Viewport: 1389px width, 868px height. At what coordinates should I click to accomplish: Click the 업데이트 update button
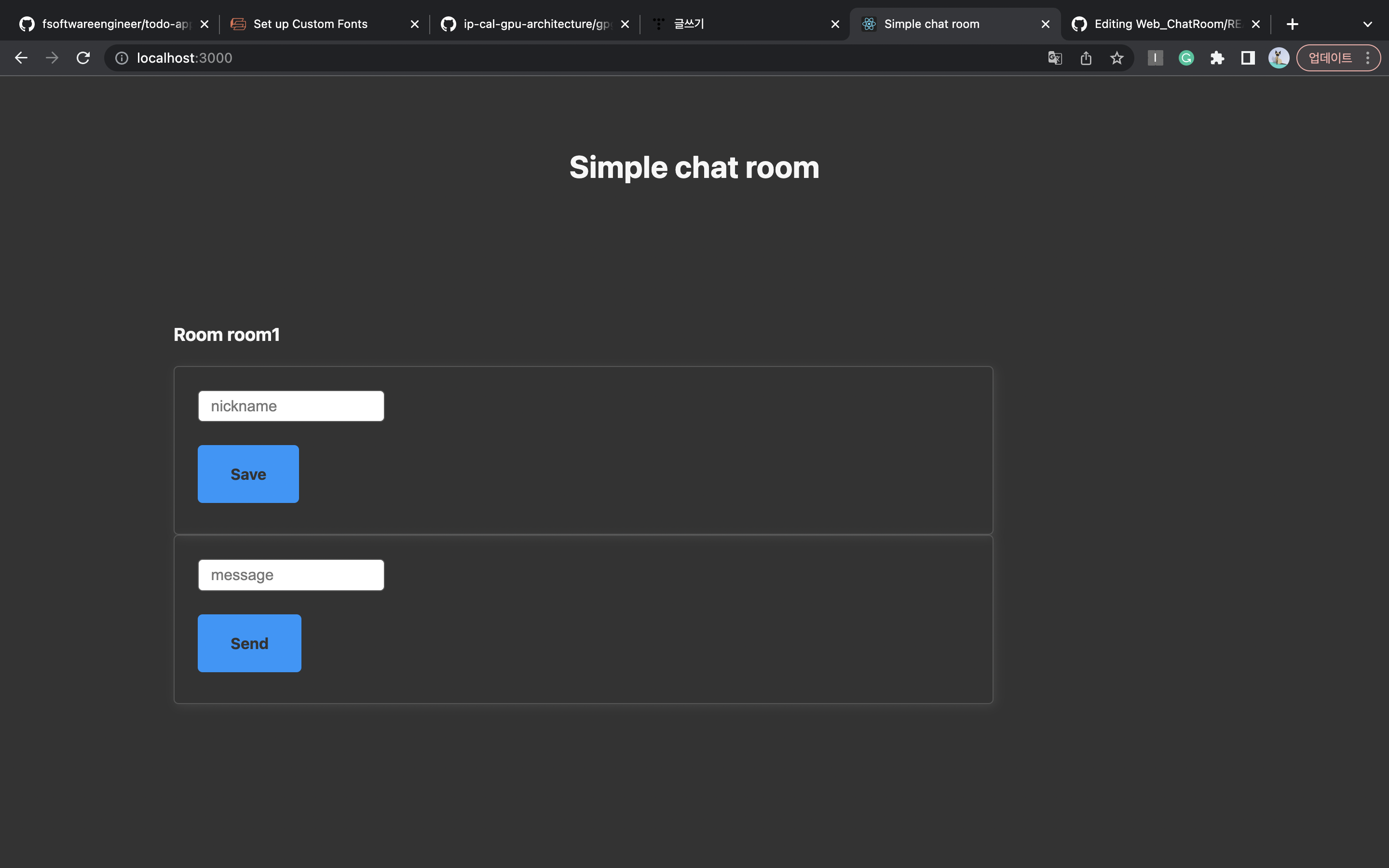[x=1330, y=57]
